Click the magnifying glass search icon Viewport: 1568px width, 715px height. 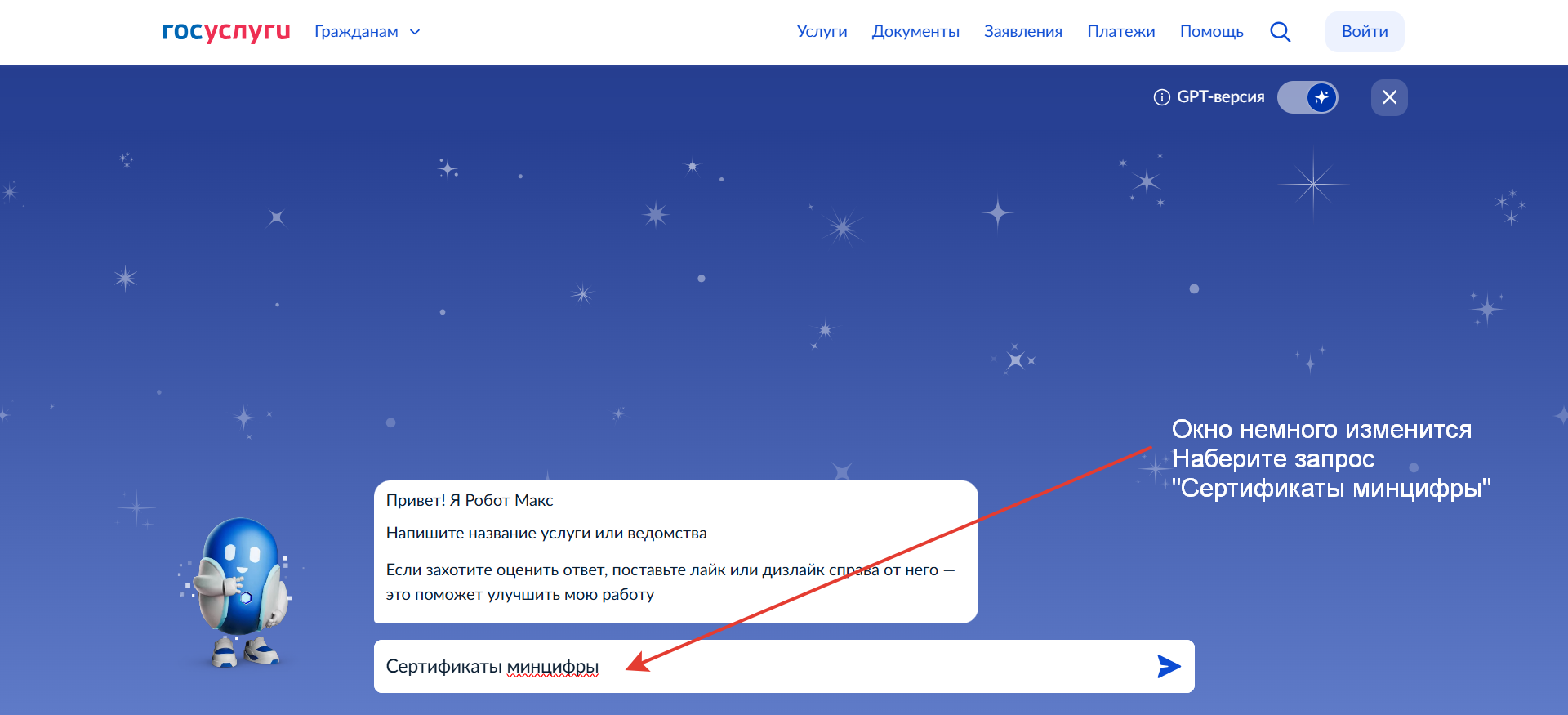(x=1280, y=32)
